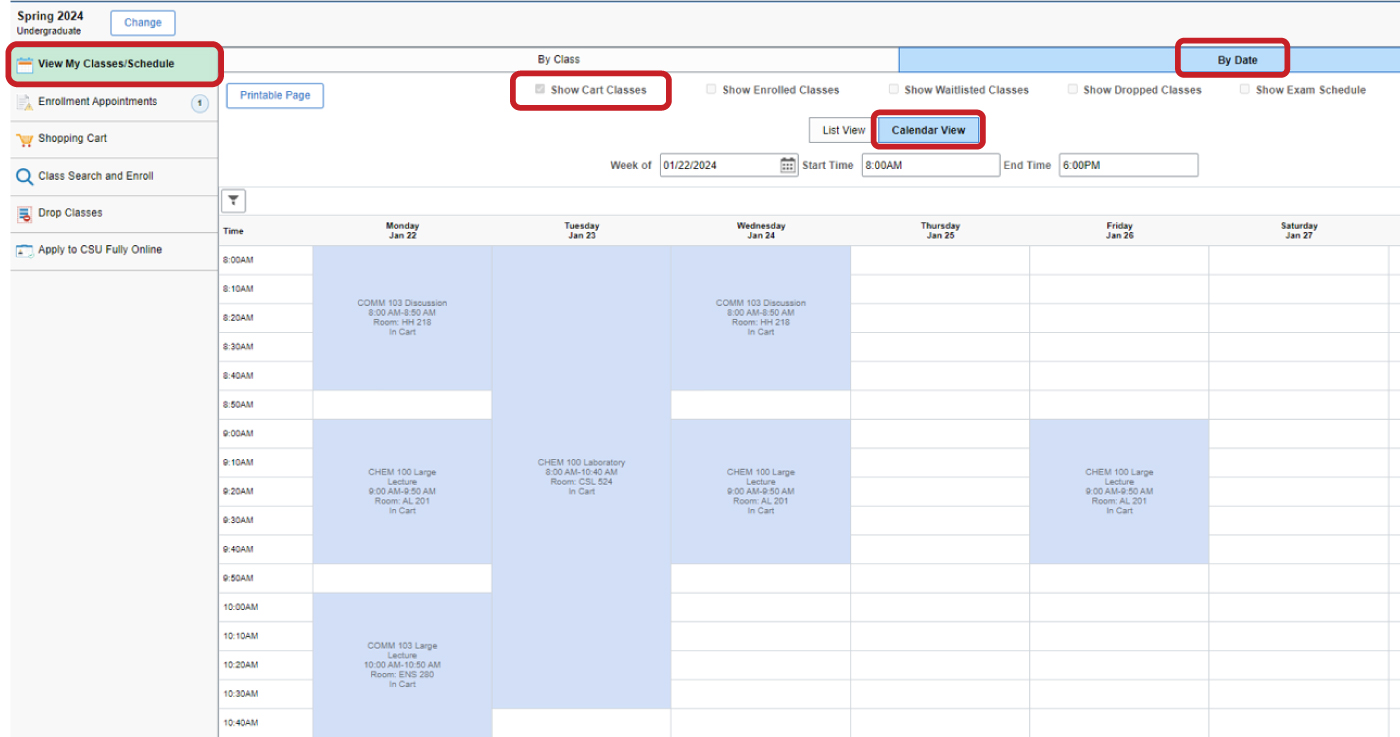This screenshot has width=1400, height=737.
Task: Click the 10:00AM time row label
Action: pyautogui.click(x=240, y=607)
